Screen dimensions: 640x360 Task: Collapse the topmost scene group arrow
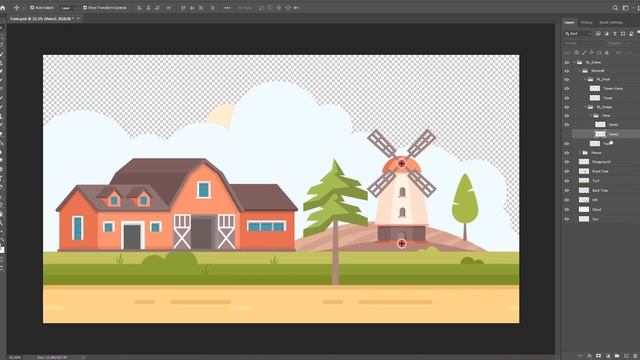(x=575, y=62)
